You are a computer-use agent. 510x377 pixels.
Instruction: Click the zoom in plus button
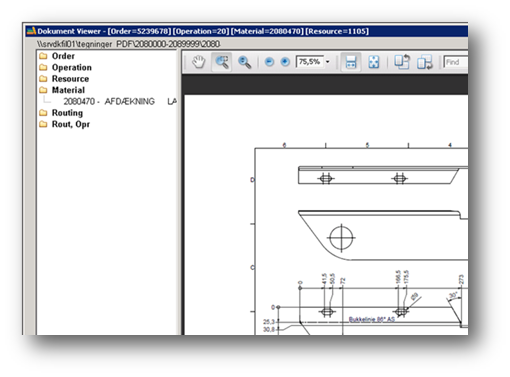click(285, 62)
